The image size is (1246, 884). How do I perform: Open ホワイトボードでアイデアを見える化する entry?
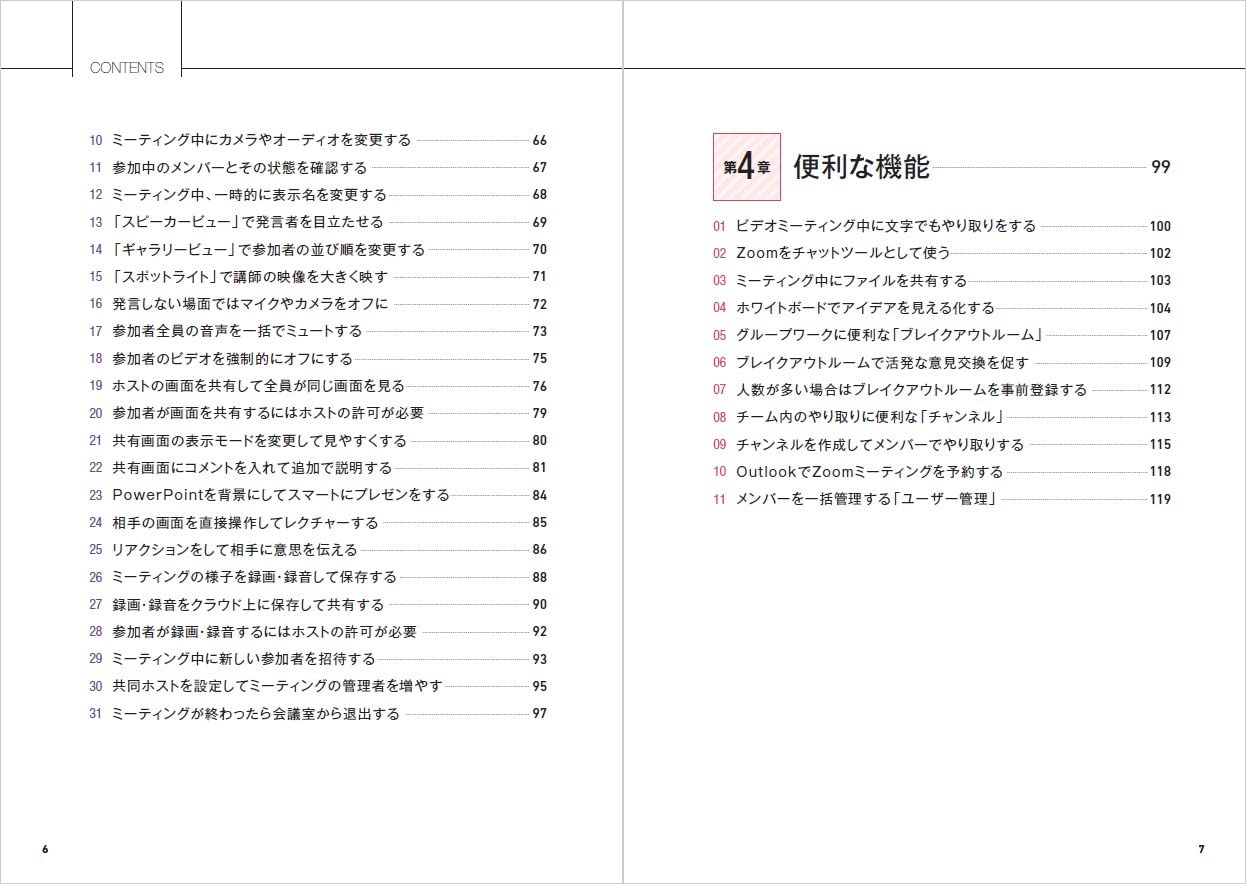pos(865,308)
